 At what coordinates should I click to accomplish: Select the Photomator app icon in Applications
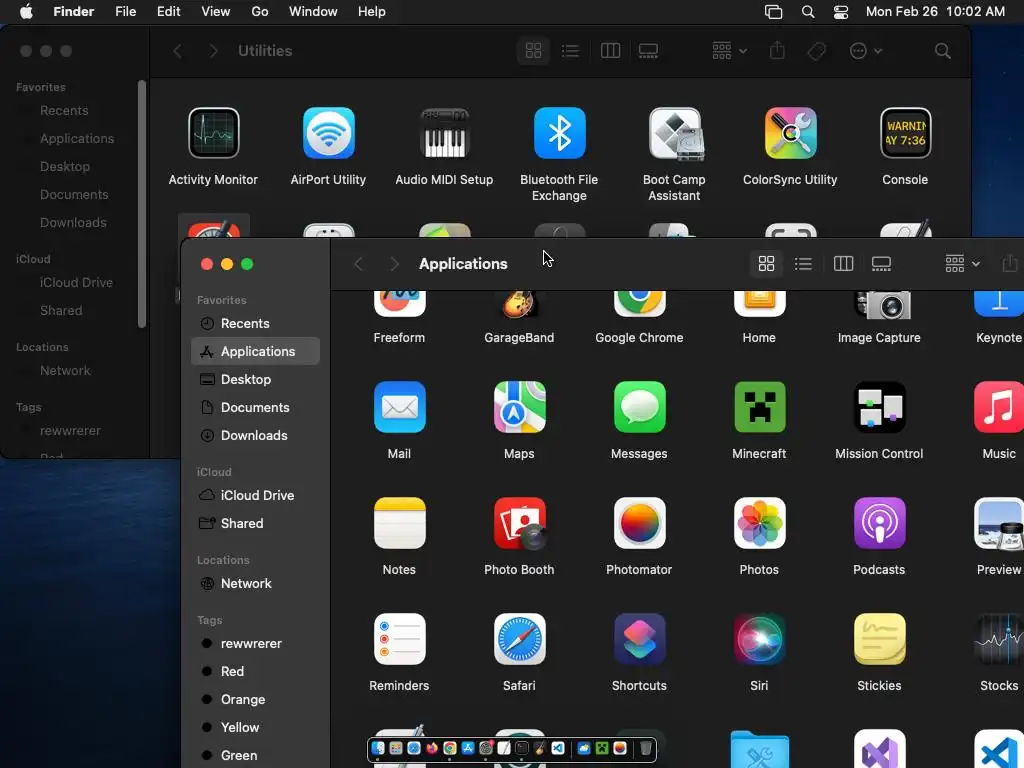click(x=639, y=523)
